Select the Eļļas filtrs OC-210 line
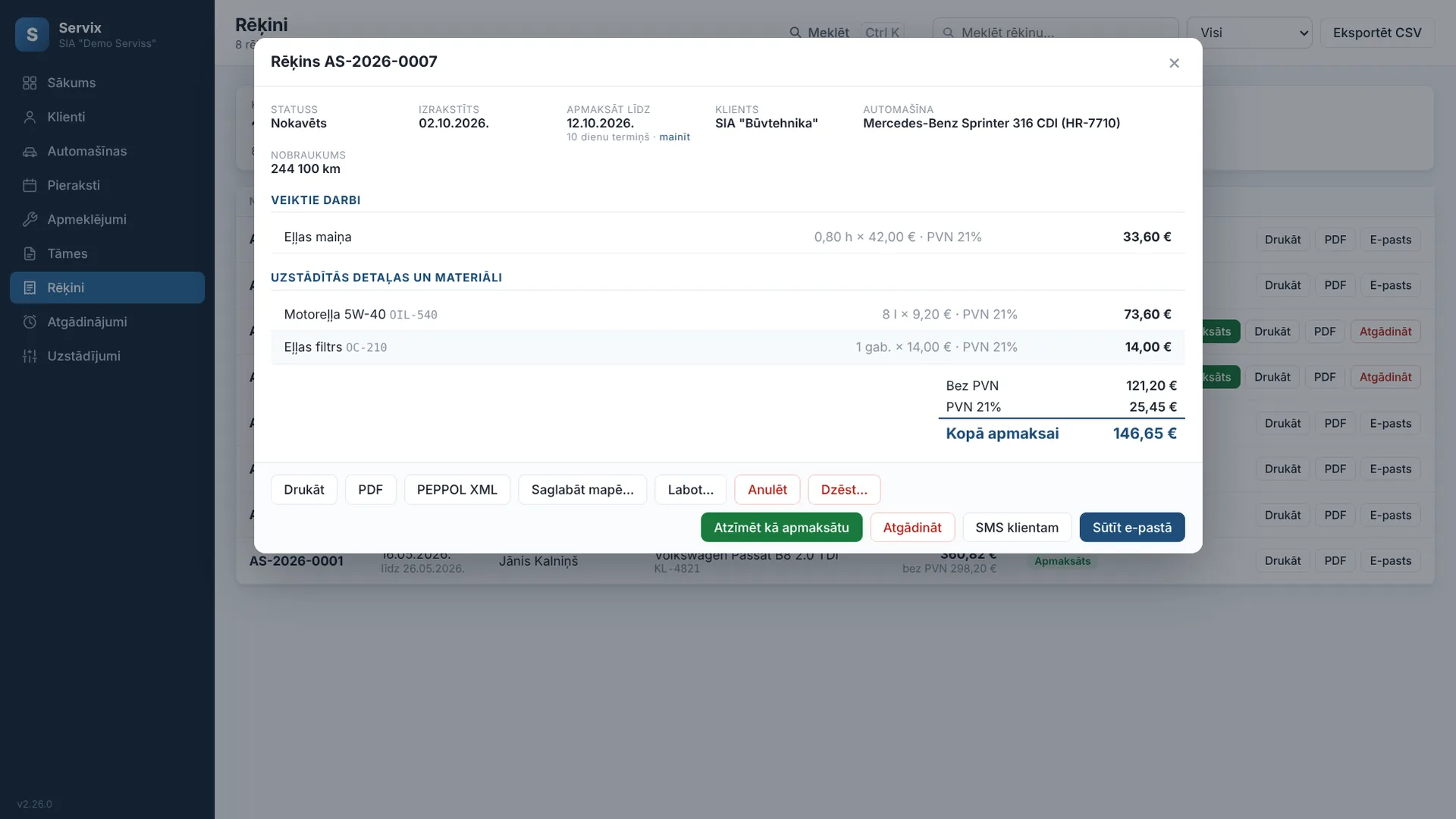This screenshot has width=1456, height=819. coord(727,347)
